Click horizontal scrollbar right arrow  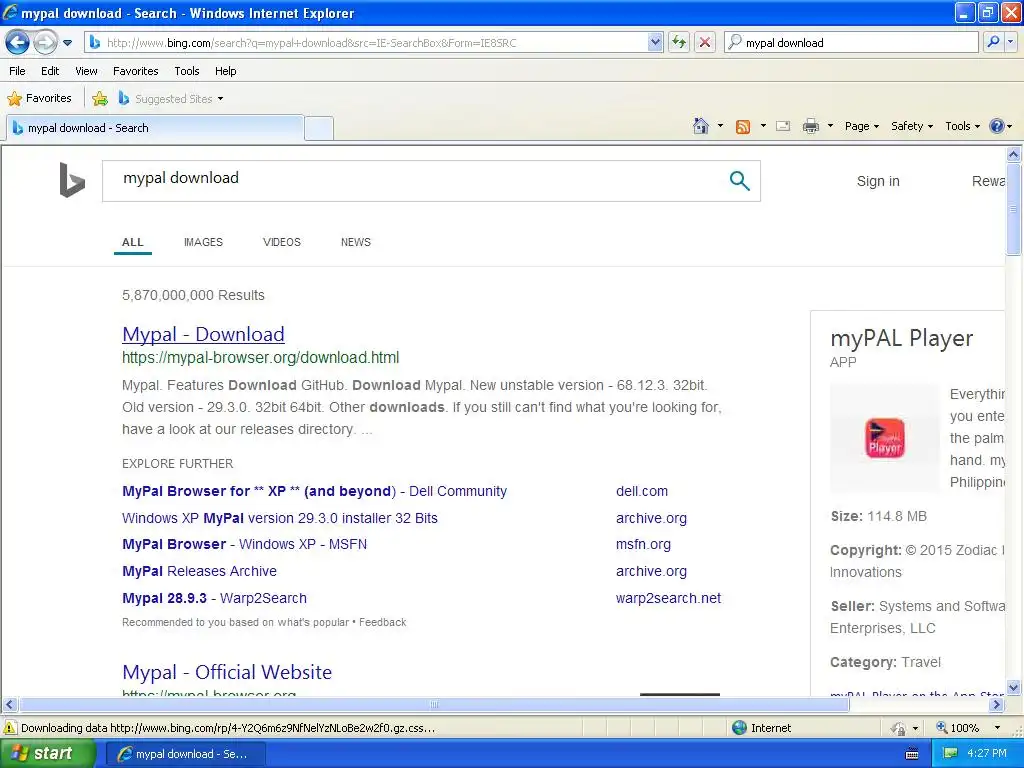point(997,705)
